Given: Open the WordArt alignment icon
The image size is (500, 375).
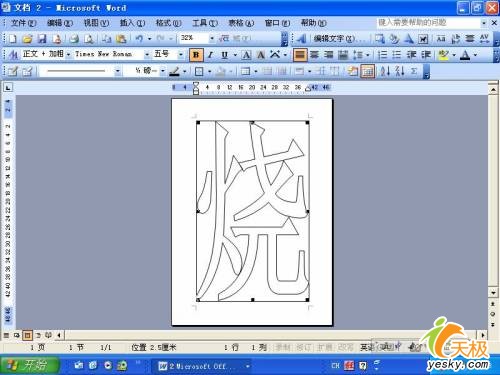Looking at the screenshot, I should click(470, 39).
